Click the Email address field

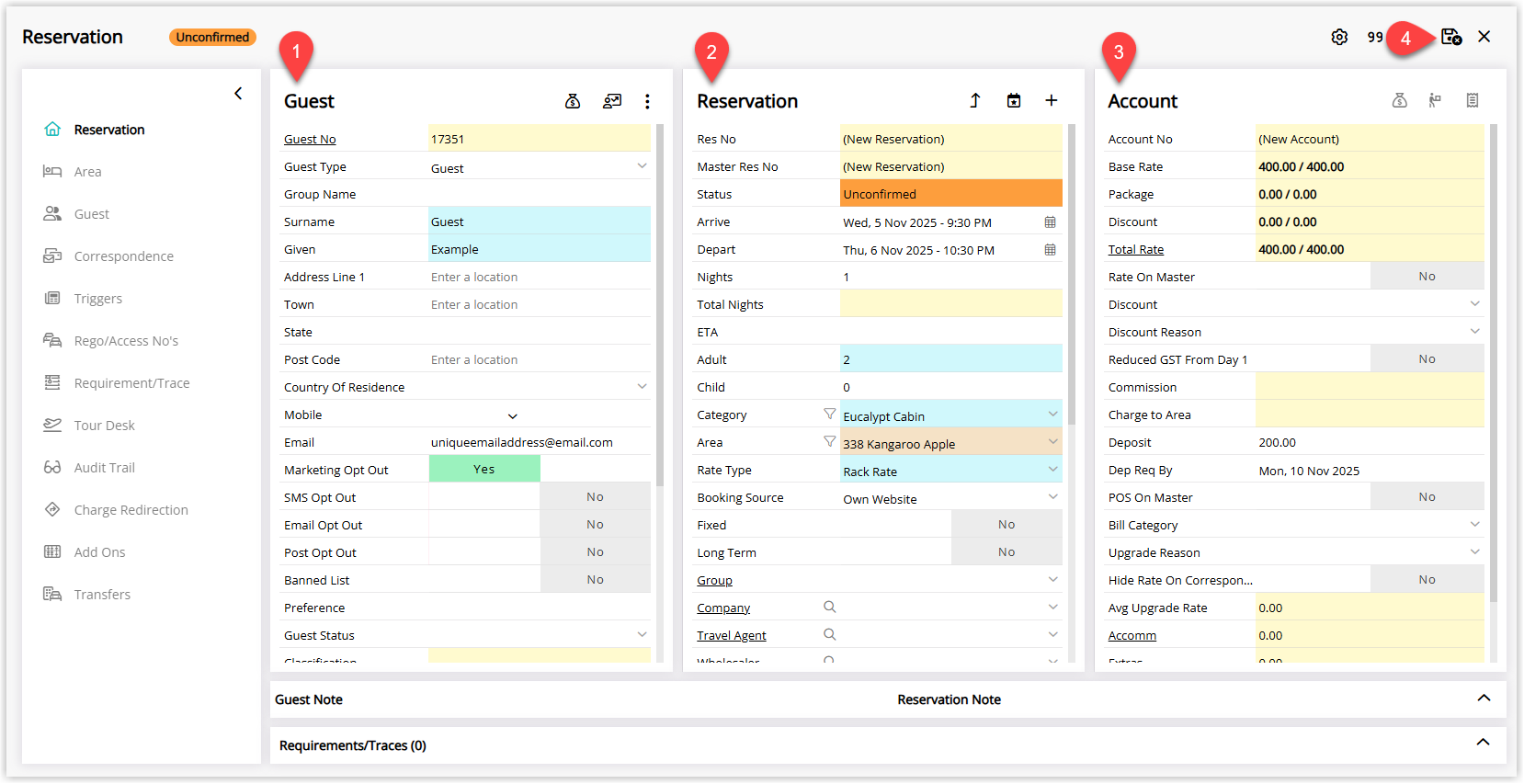[x=540, y=442]
